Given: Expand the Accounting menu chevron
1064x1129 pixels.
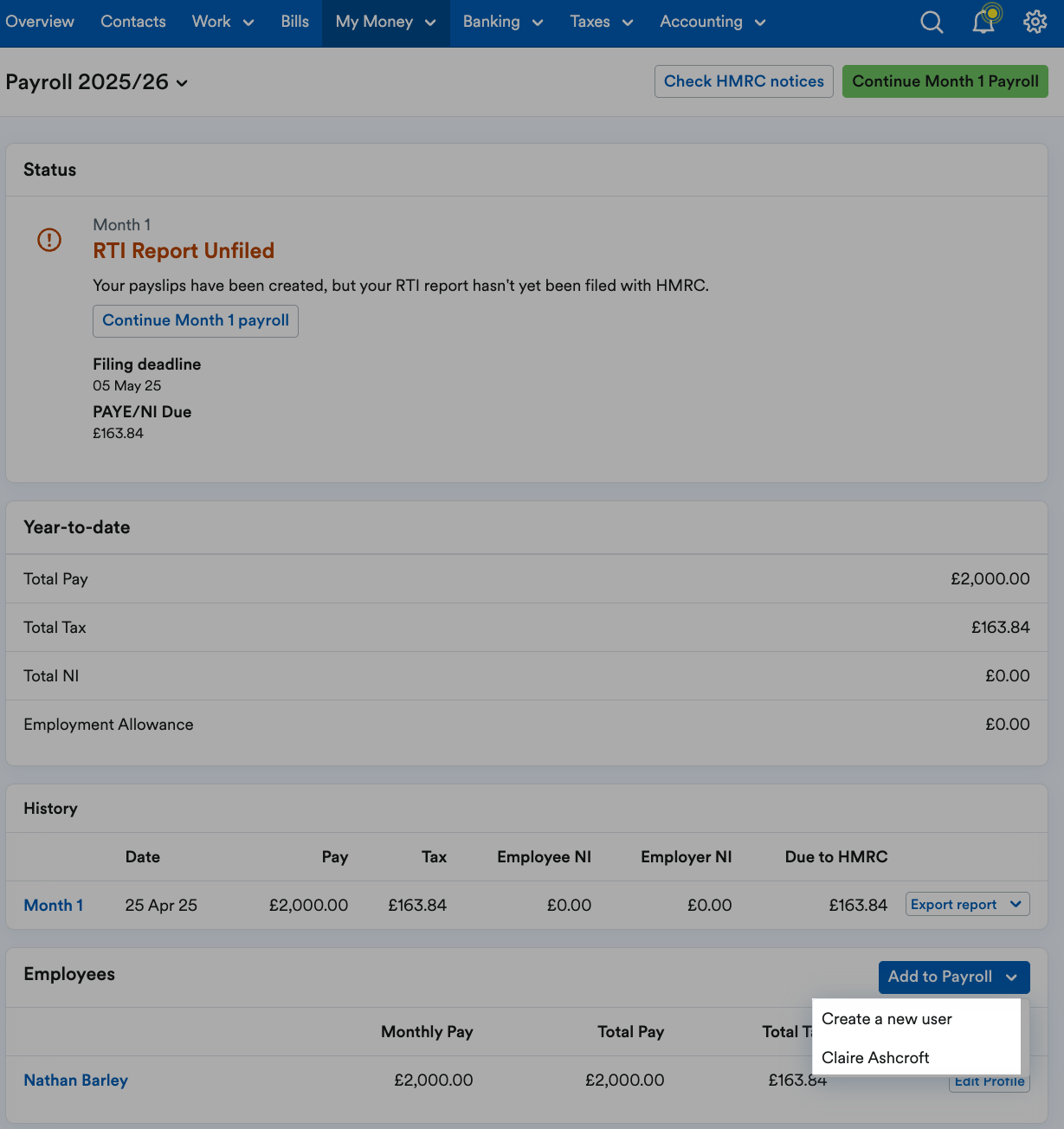Looking at the screenshot, I should 762,22.
